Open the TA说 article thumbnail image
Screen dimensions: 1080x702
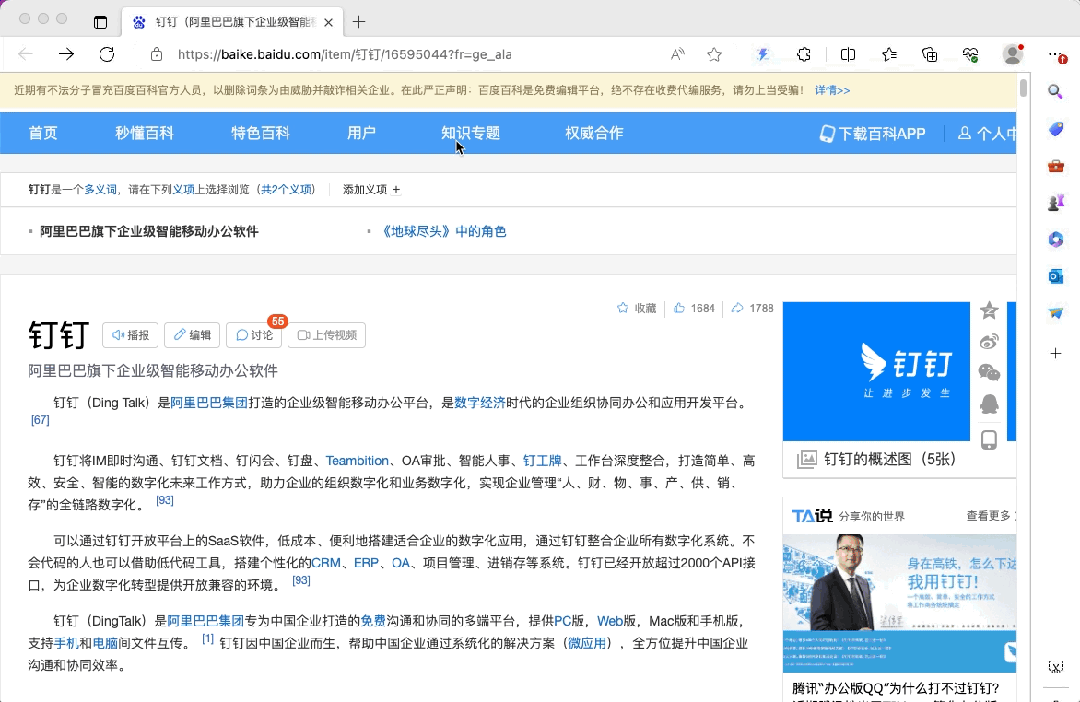pos(899,603)
